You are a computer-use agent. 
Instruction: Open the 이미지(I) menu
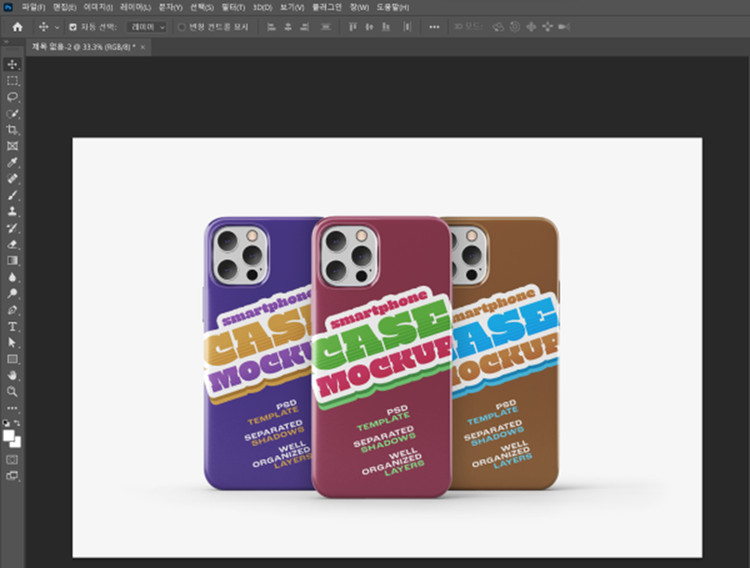click(98, 7)
